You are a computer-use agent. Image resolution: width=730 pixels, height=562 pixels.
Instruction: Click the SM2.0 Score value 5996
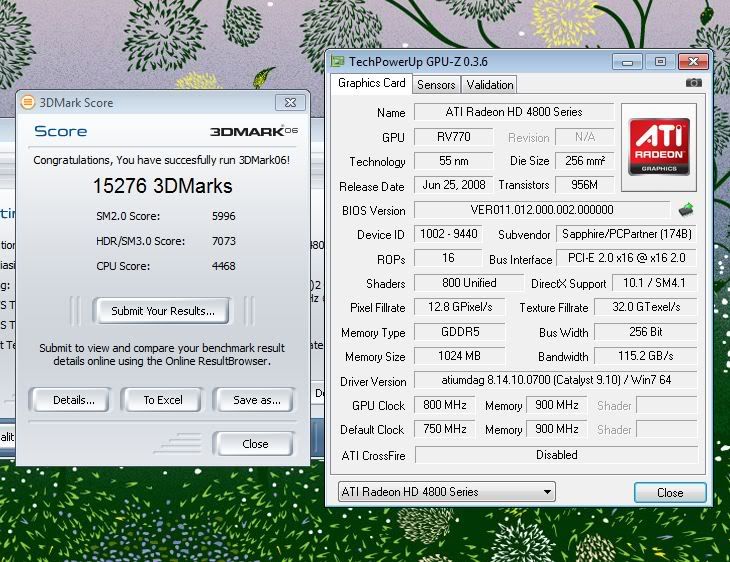pos(223,216)
